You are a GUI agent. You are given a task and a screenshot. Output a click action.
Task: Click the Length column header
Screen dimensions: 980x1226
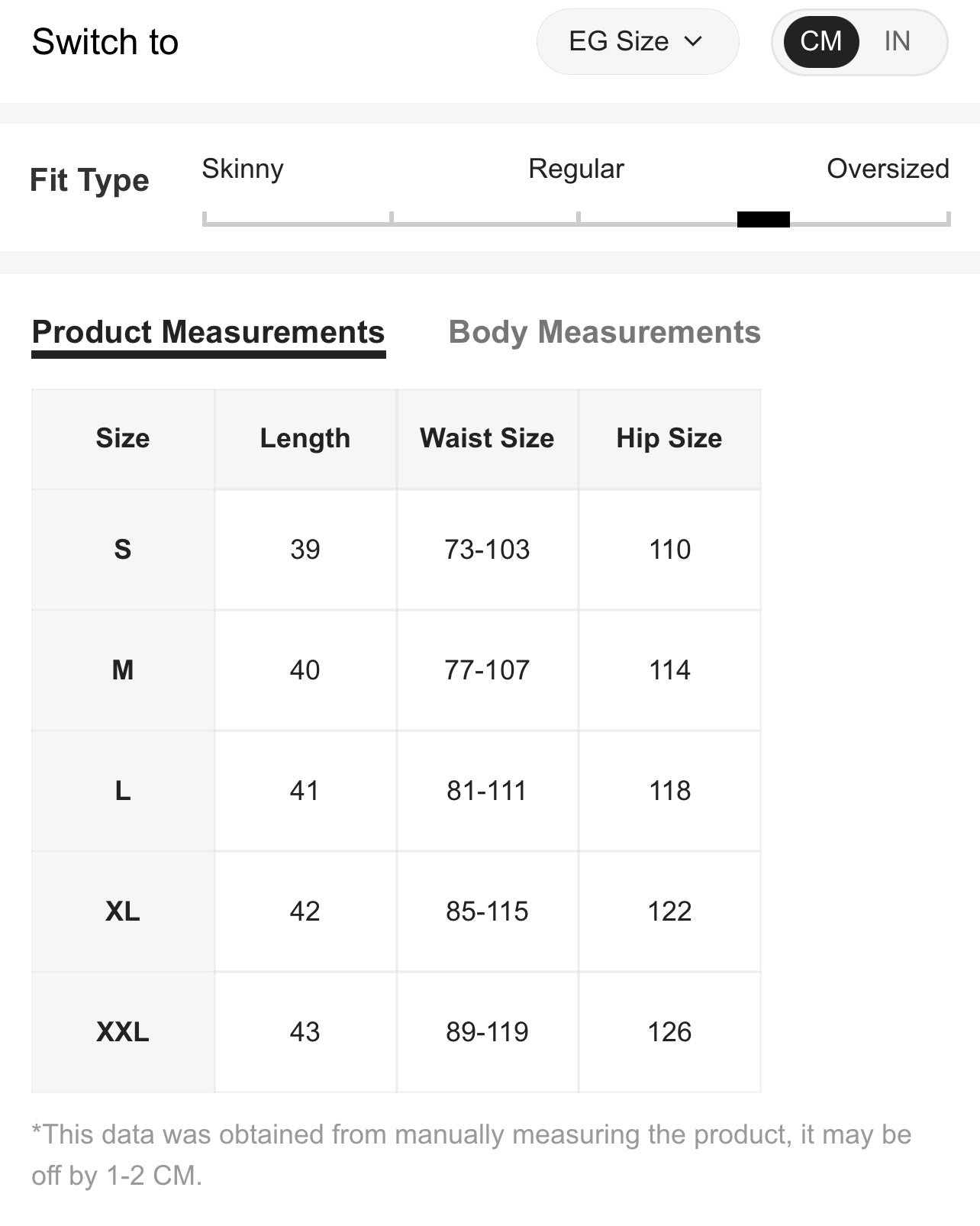pos(305,439)
